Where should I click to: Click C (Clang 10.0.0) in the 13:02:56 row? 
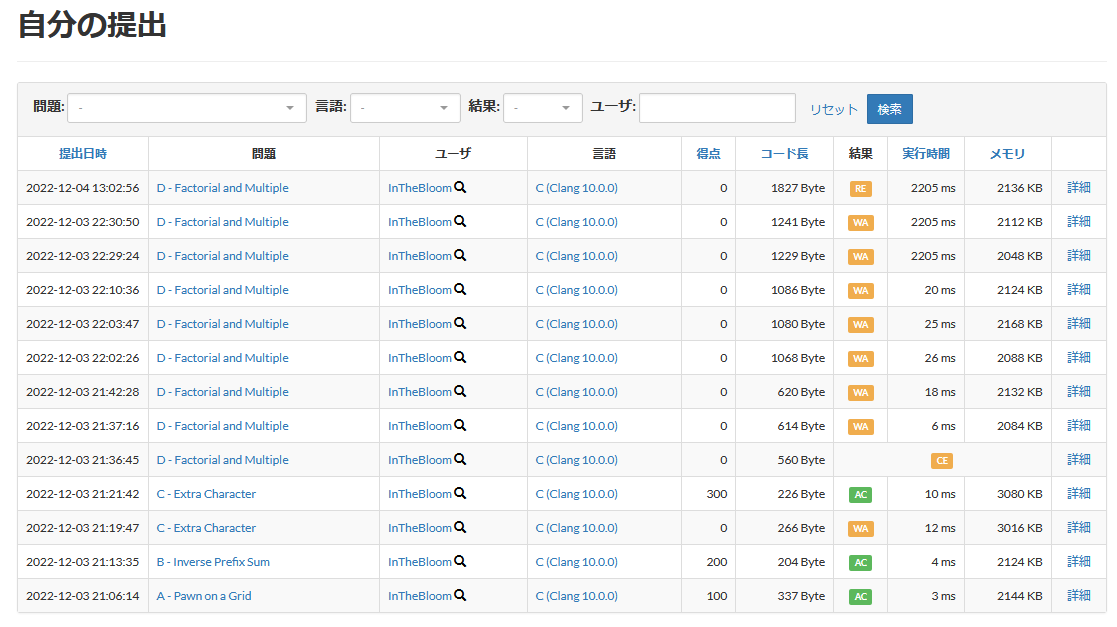coord(576,188)
